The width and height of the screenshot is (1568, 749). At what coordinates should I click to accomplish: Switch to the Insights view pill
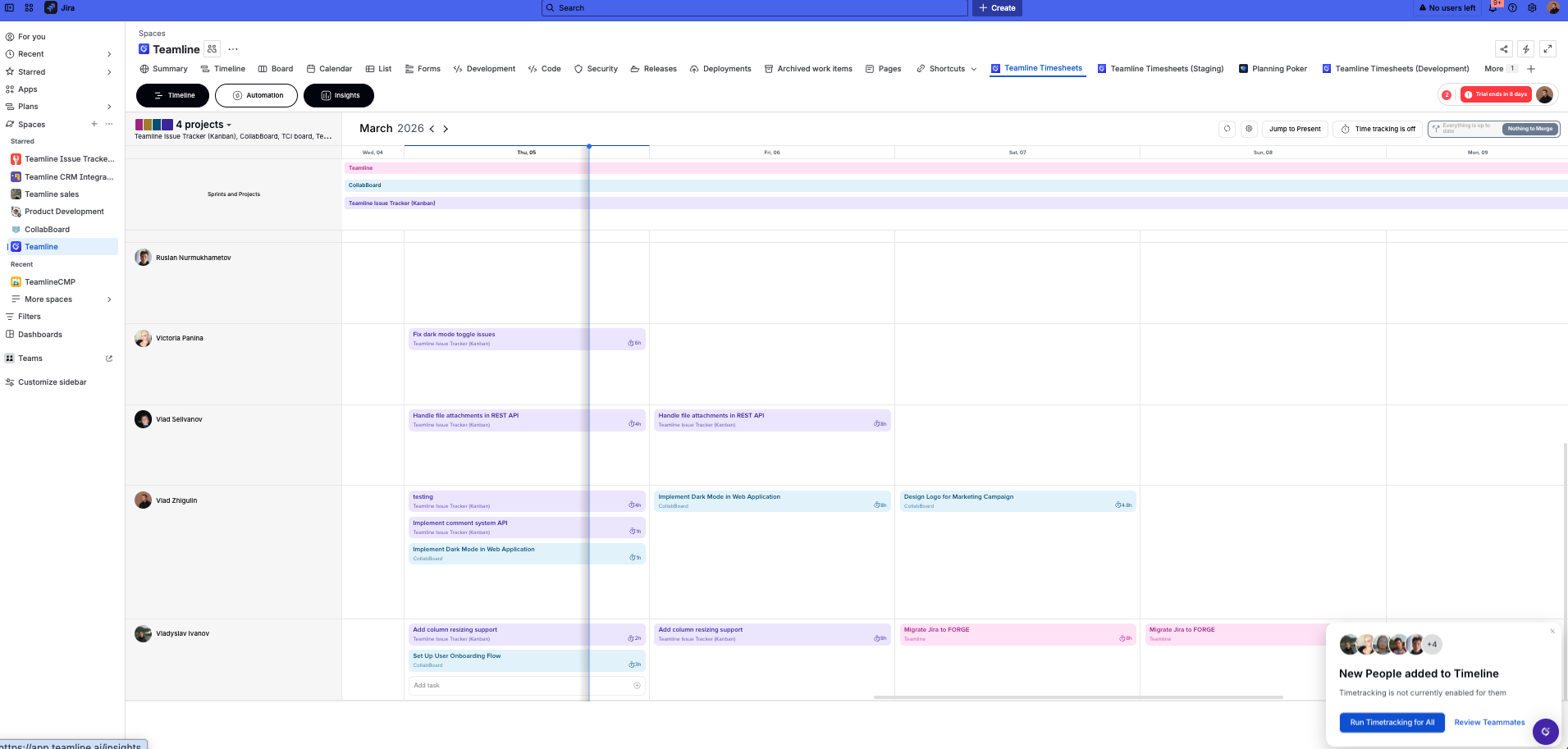point(339,95)
